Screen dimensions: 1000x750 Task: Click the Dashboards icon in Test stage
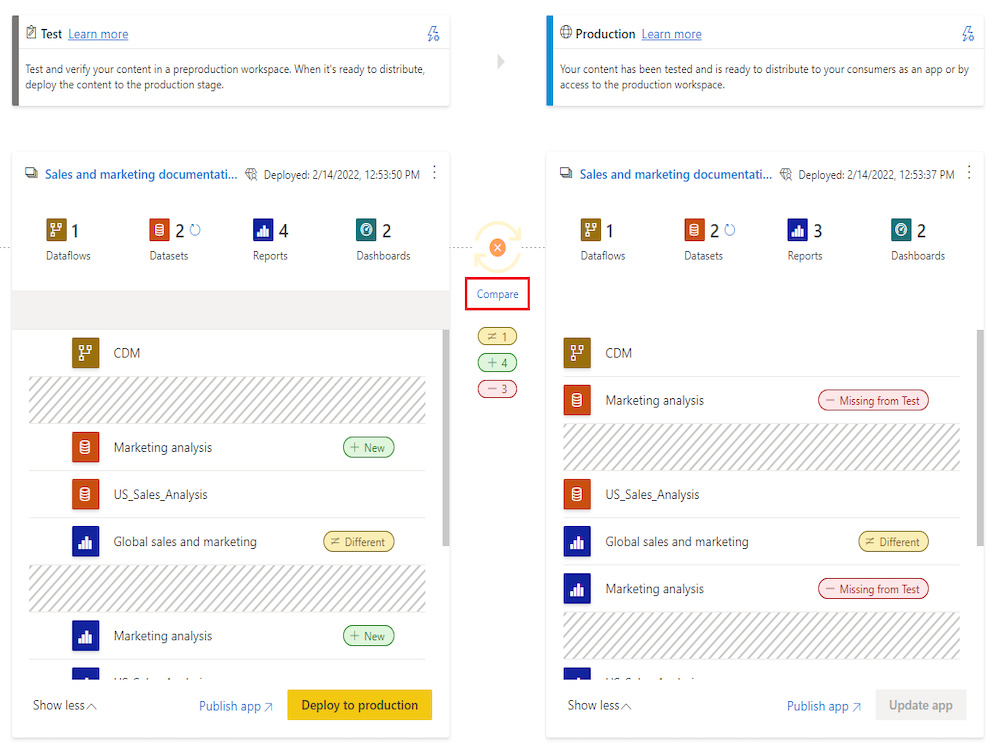[366, 230]
